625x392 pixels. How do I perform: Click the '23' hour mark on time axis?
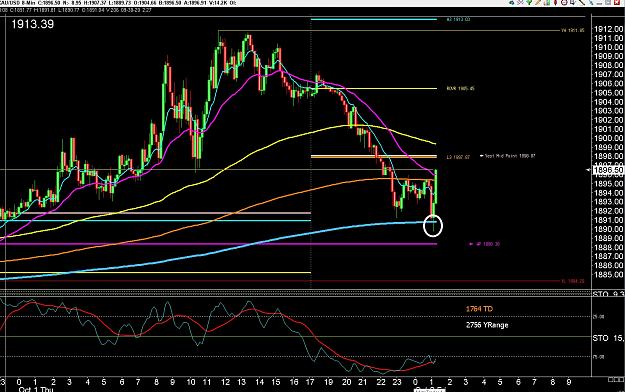click(x=397, y=382)
